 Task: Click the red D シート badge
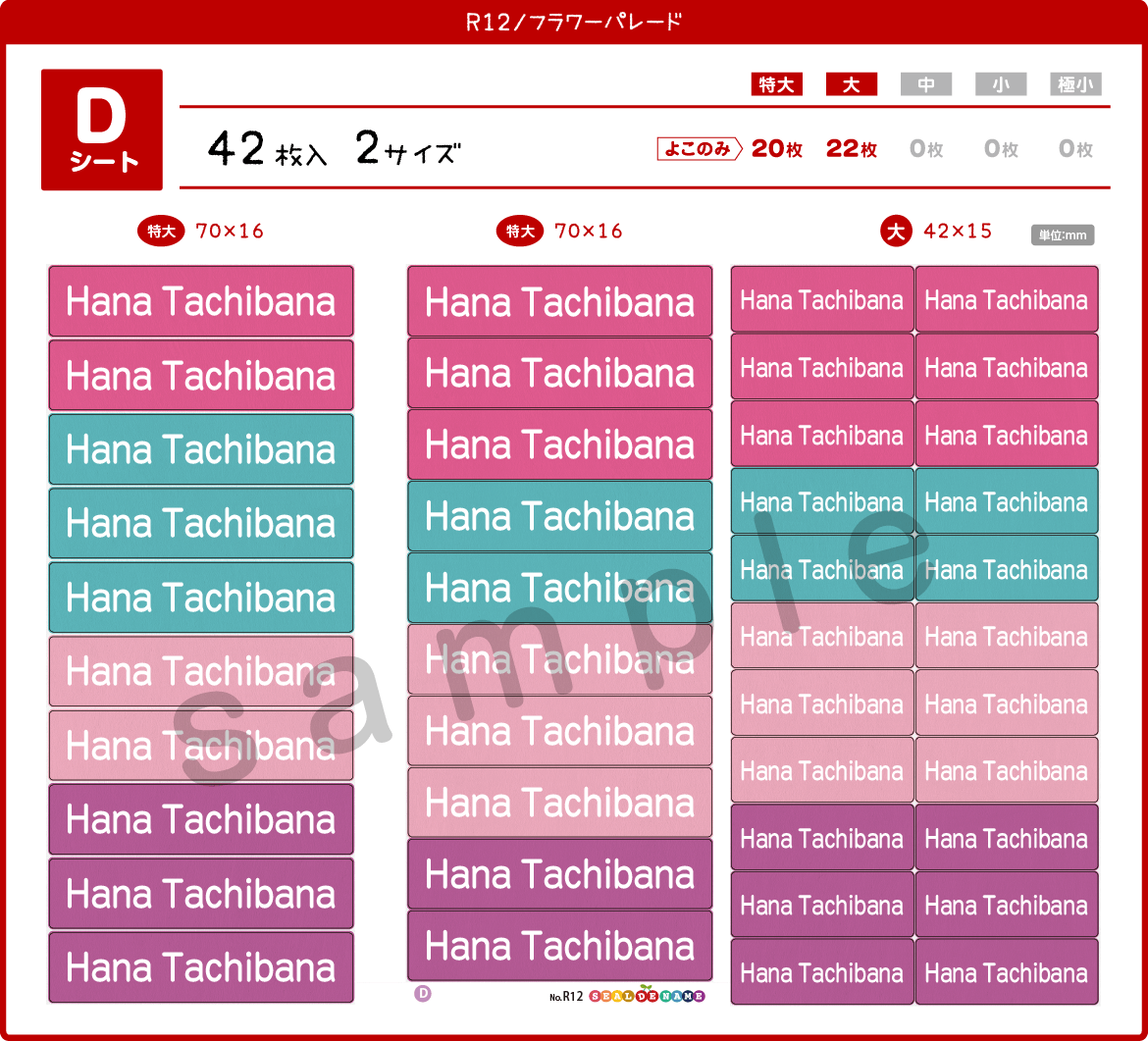pyautogui.click(x=102, y=130)
